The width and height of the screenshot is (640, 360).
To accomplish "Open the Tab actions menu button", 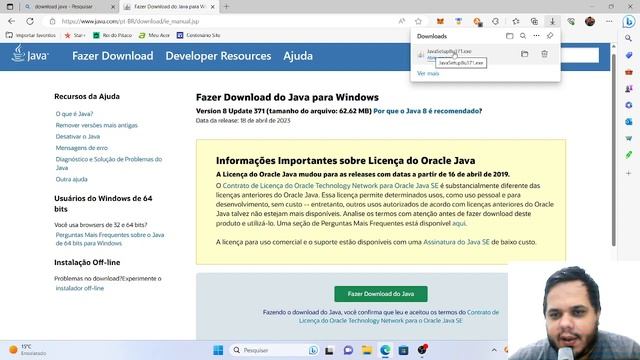I will 10,7.
